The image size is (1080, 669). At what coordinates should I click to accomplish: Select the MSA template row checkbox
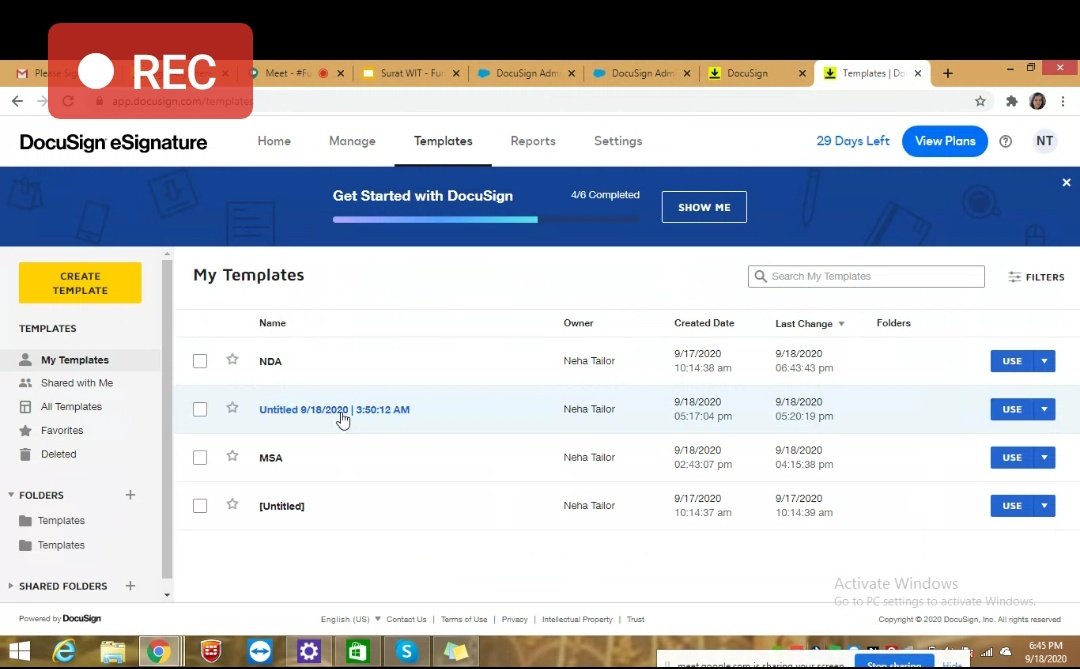pos(200,457)
